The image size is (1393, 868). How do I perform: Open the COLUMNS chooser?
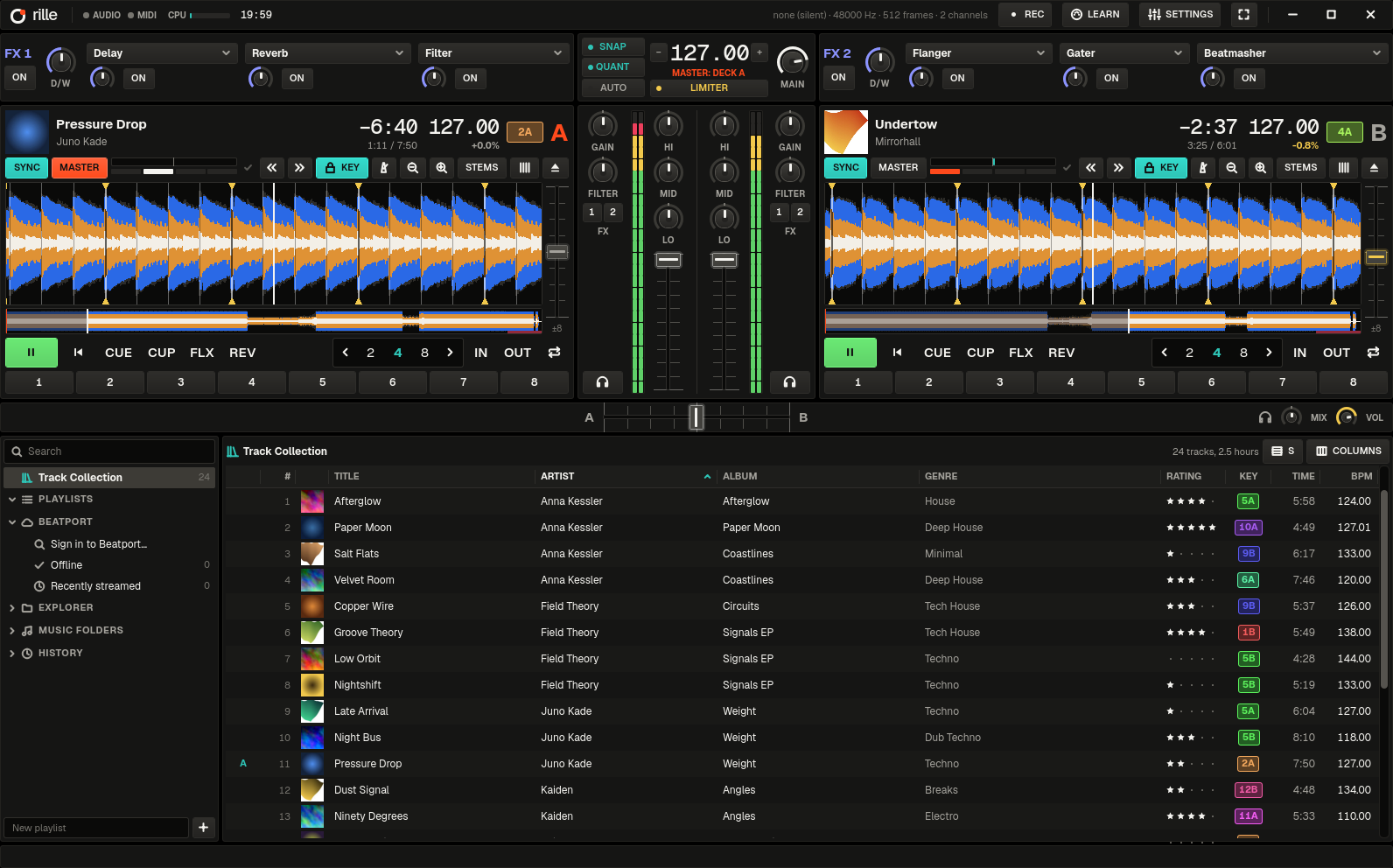tap(1348, 451)
